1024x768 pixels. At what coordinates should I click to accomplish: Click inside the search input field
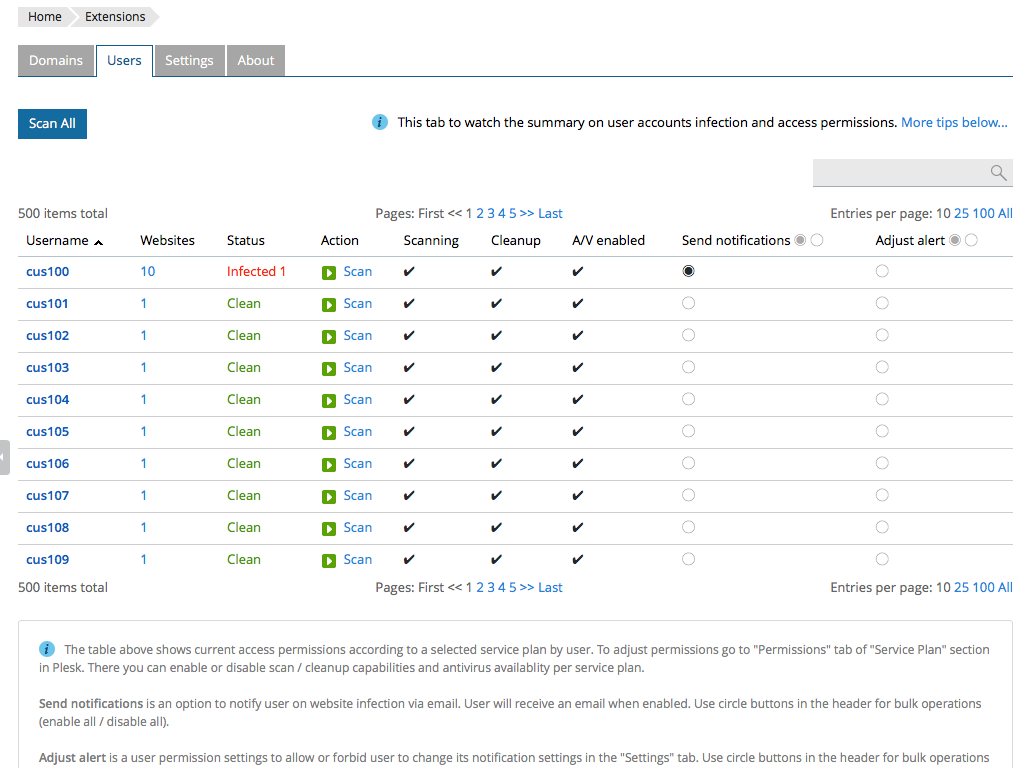tap(900, 172)
